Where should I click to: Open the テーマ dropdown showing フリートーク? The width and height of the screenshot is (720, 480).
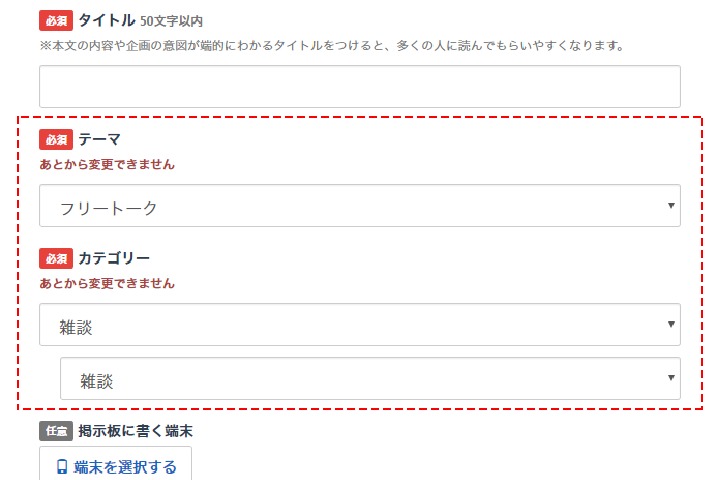pos(359,206)
